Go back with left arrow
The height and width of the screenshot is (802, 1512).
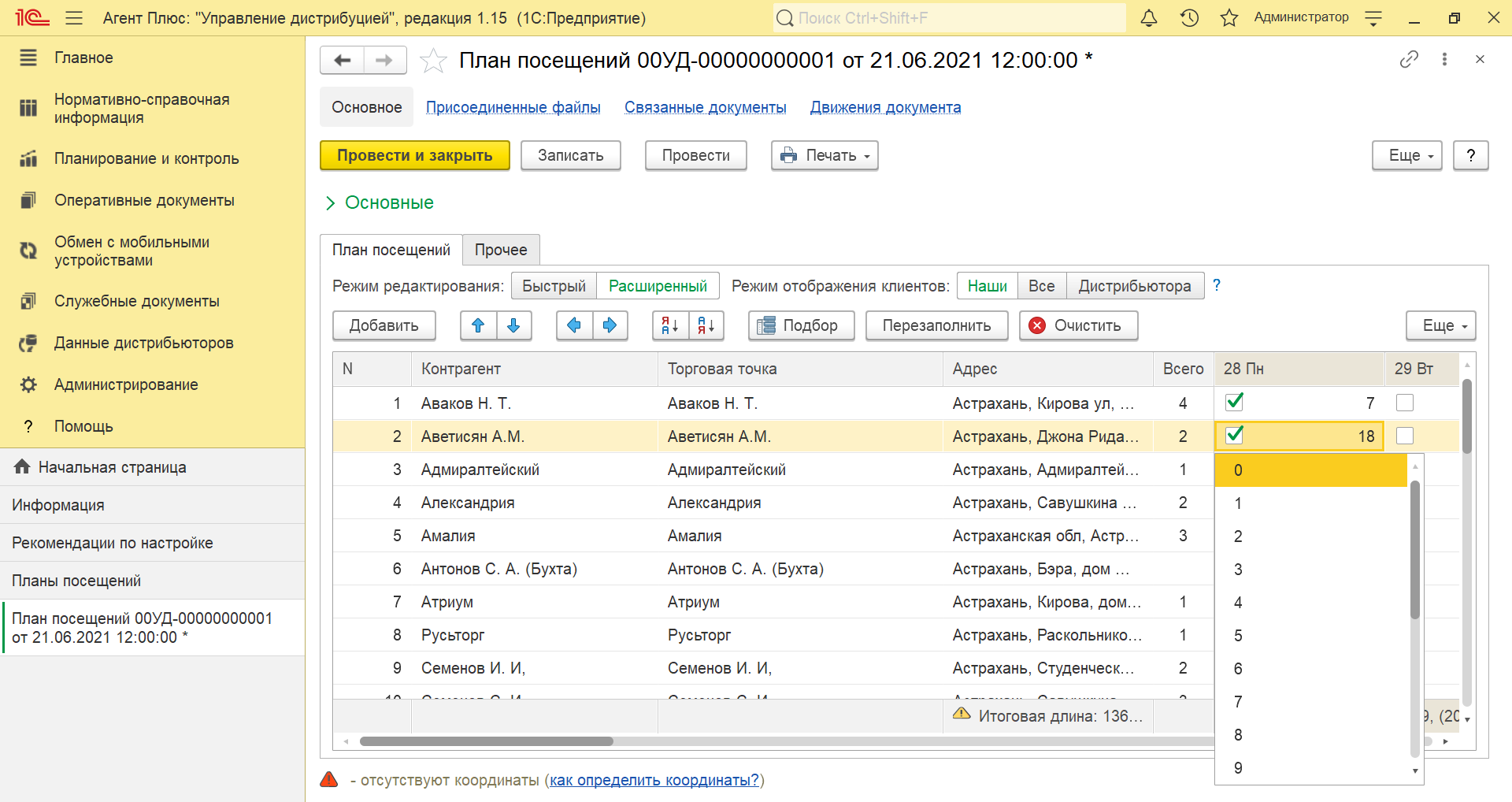[x=343, y=60]
